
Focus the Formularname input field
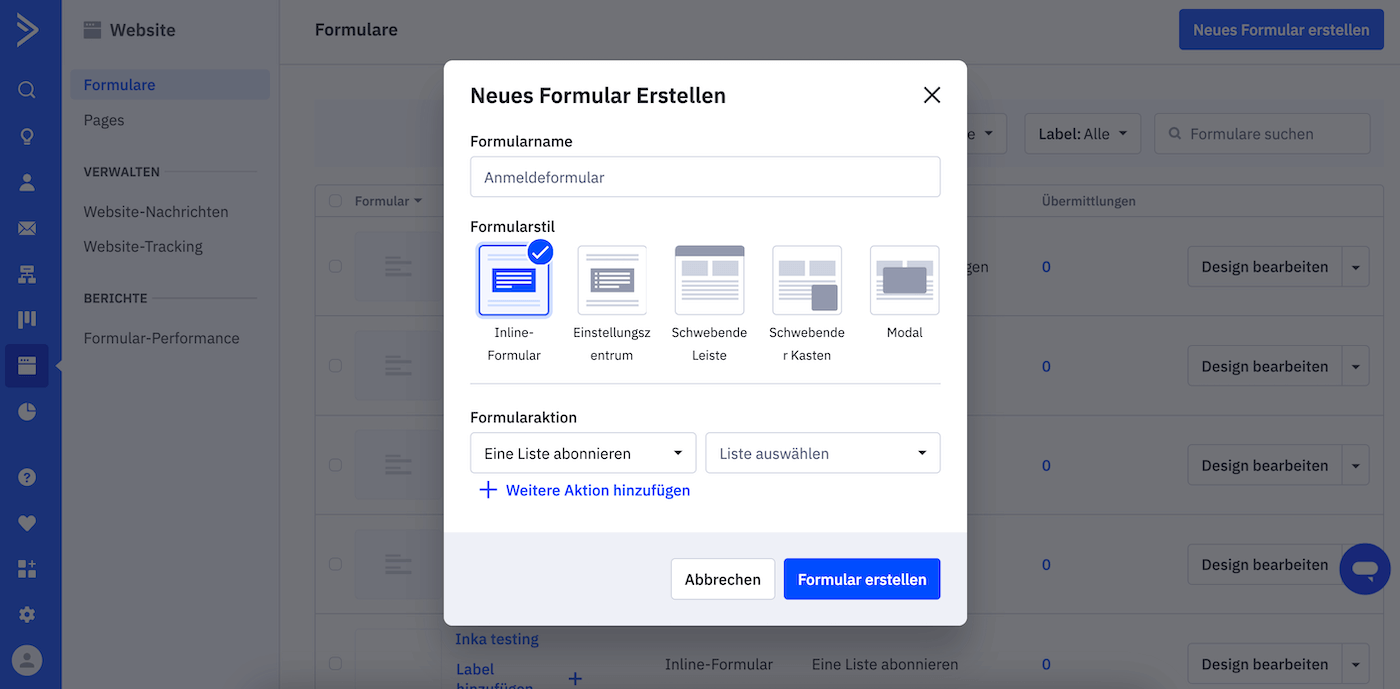point(705,177)
